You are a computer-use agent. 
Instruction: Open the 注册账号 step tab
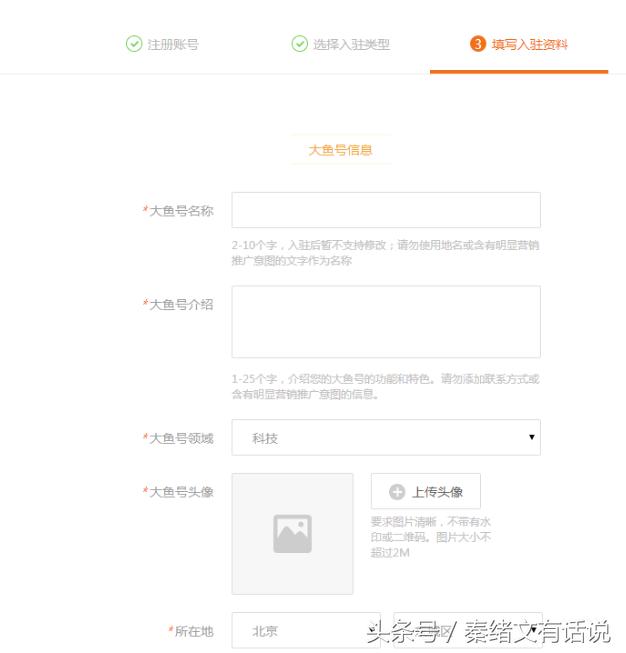pos(162,44)
